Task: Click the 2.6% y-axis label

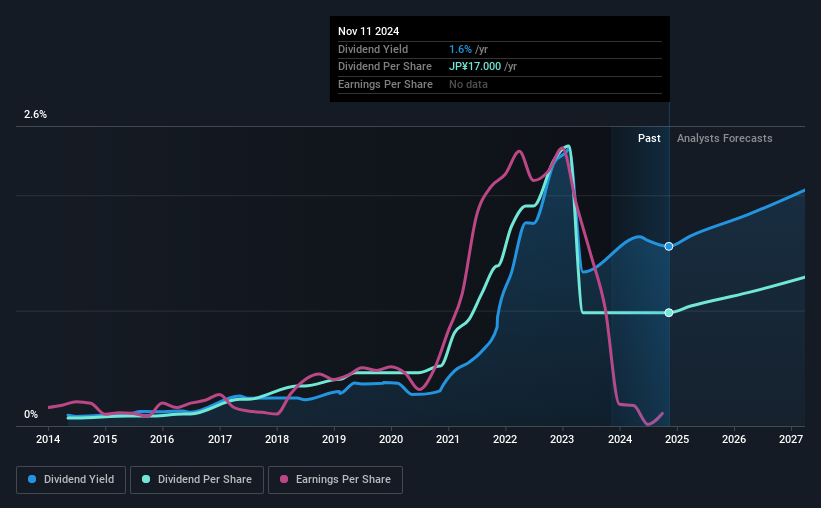Action: pos(35,114)
